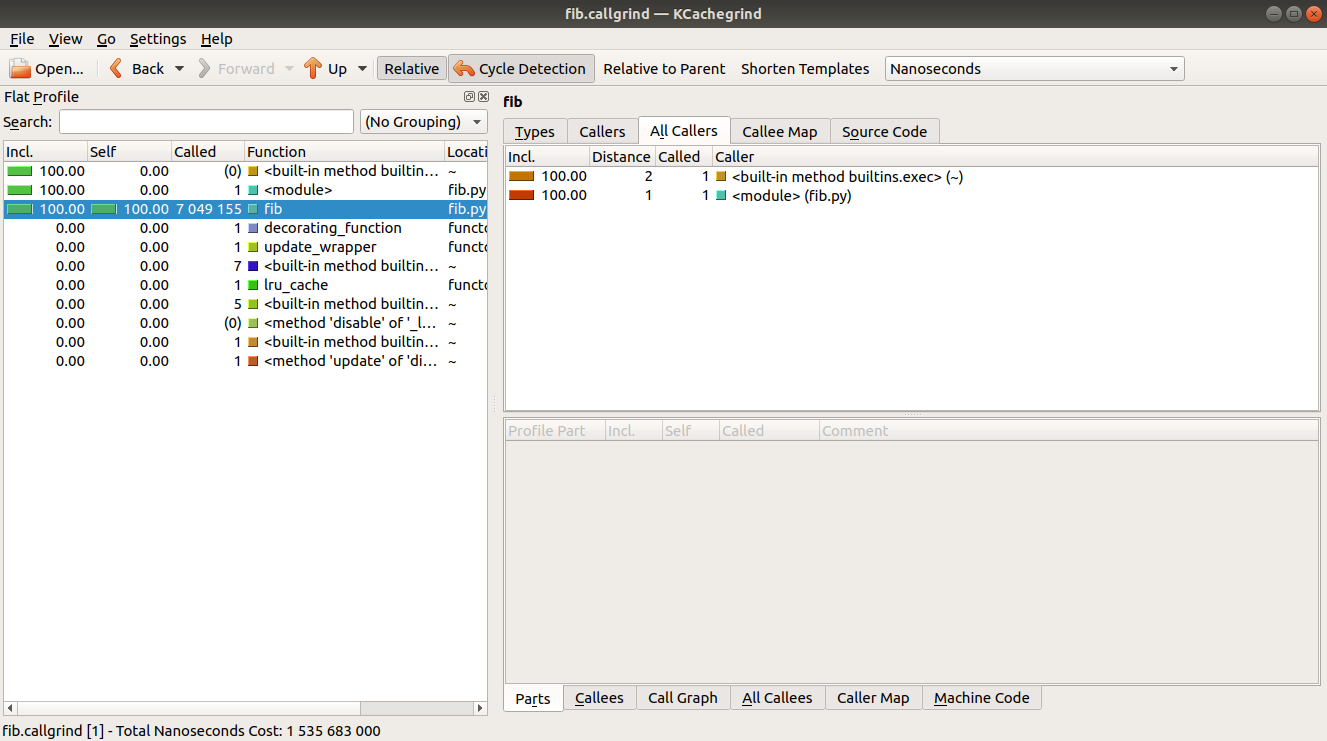Screen dimensions: 1327x741
Task: Open the File menu
Action: (22, 39)
